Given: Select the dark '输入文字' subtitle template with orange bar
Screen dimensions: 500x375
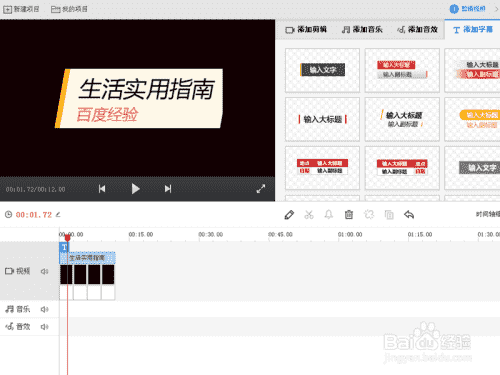Looking at the screenshot, I should coord(322,70).
